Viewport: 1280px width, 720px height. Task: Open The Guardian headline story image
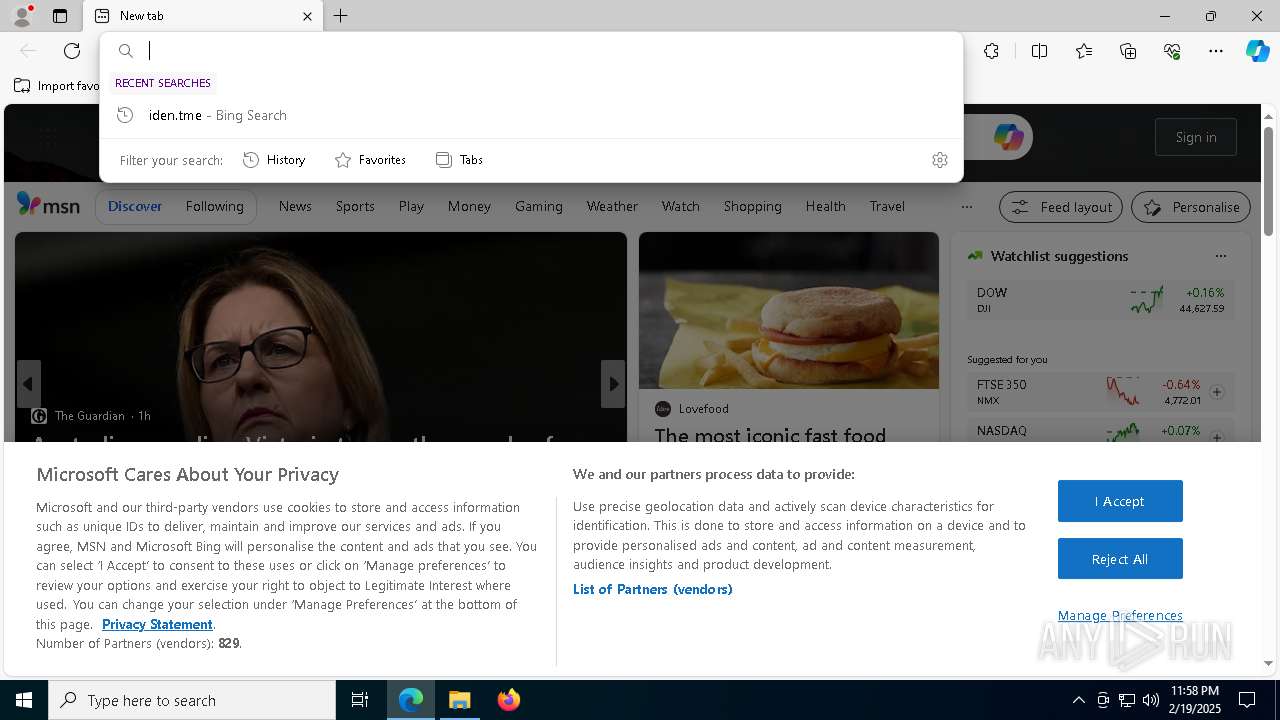[x=321, y=336]
